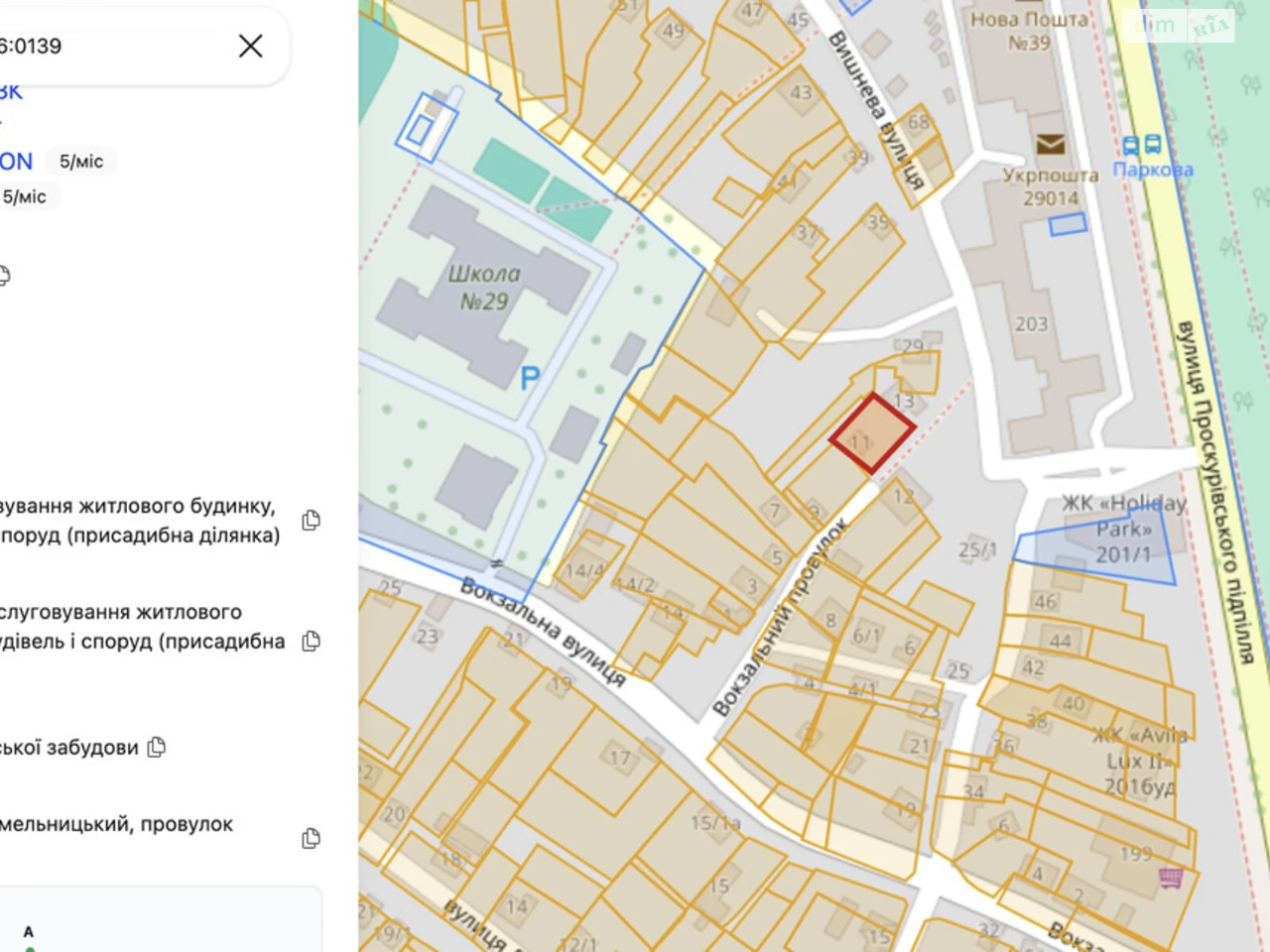1270x952 pixels.
Task: Click the Школа №29 label on the map
Action: pyautogui.click(x=483, y=288)
